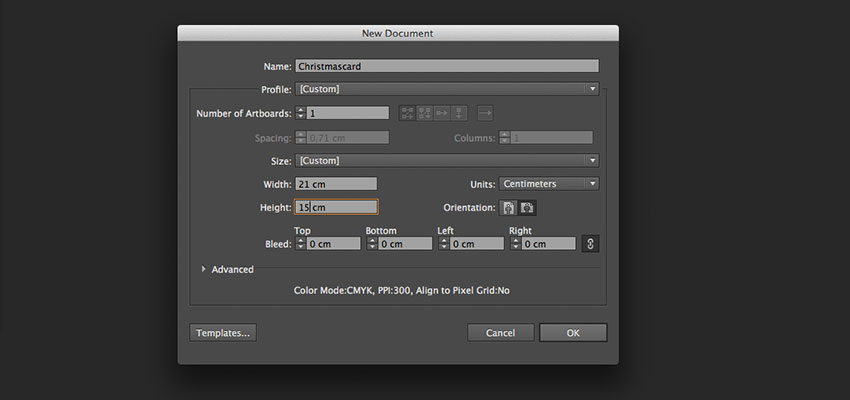The height and width of the screenshot is (400, 850).
Task: Open the Size dropdown
Action: tap(447, 160)
